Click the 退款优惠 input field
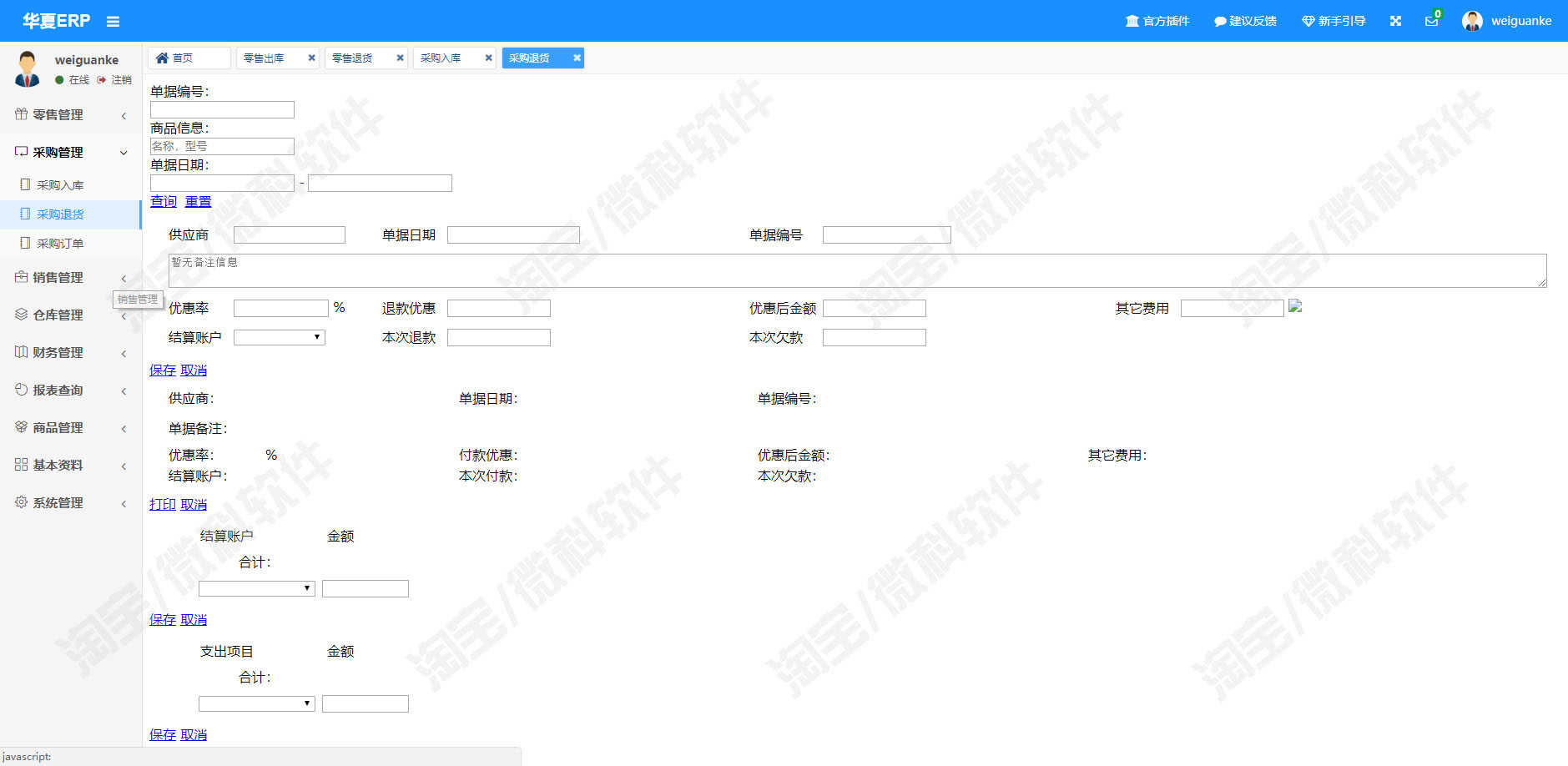Image resolution: width=1568 pixels, height=766 pixels. click(499, 308)
